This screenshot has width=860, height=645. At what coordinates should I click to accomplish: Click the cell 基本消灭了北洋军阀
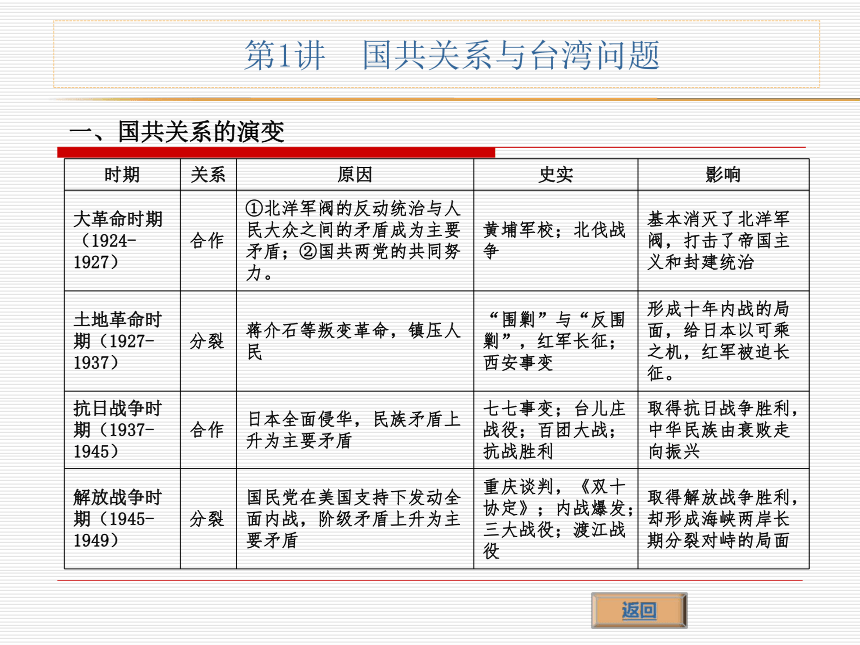(x=723, y=240)
